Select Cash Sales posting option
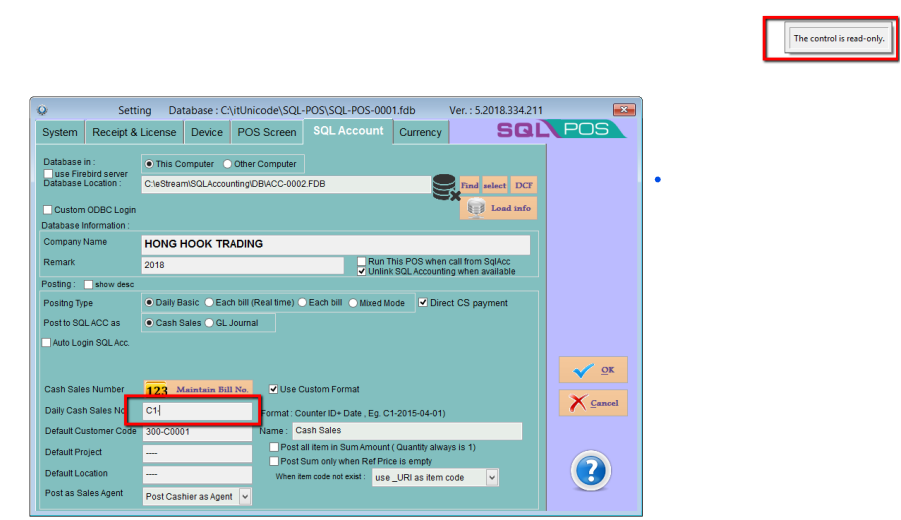 tap(173, 323)
